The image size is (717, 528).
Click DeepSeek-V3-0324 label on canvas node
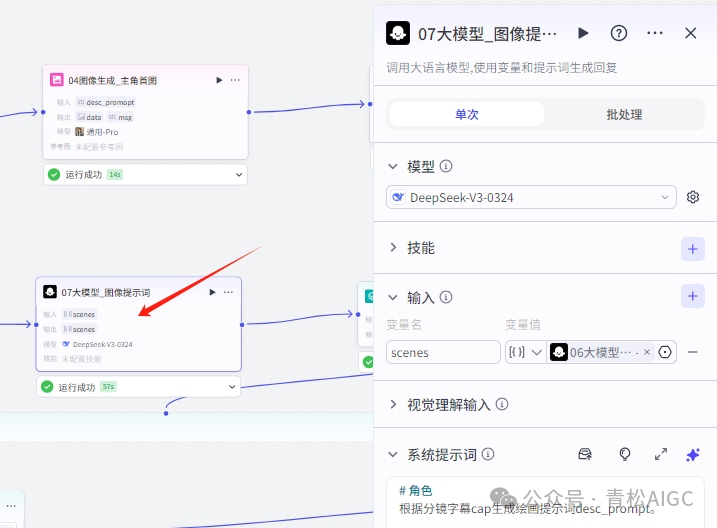pyautogui.click(x=102, y=344)
